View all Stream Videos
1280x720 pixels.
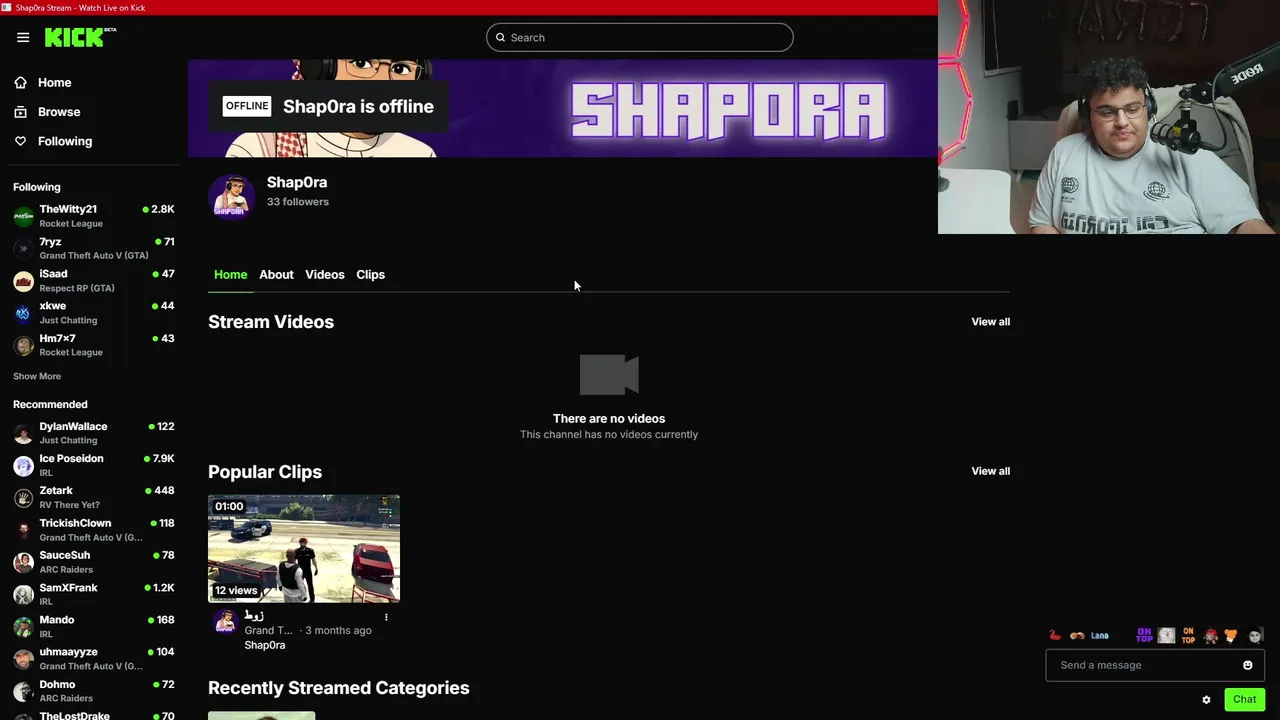pyautogui.click(x=990, y=322)
